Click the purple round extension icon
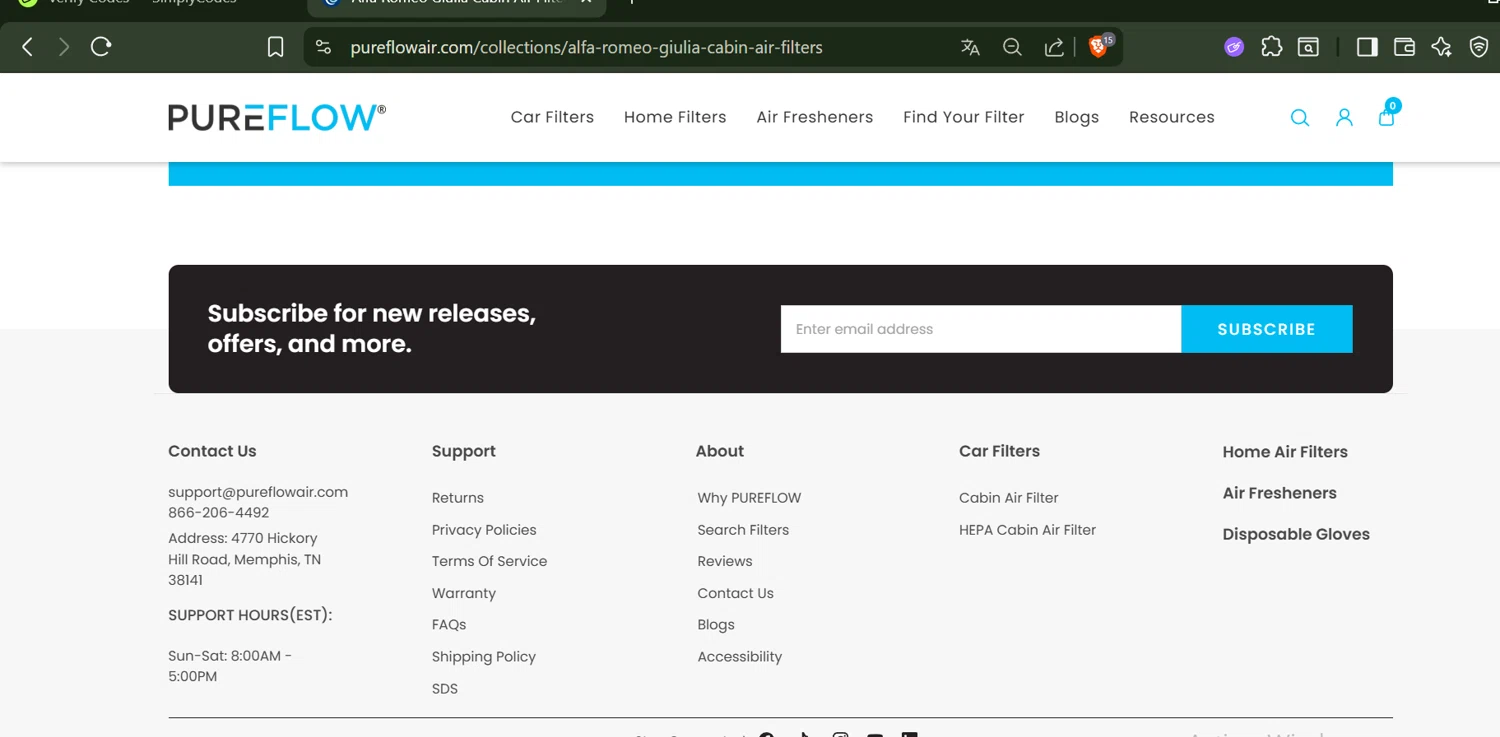The height and width of the screenshot is (737, 1500). click(x=1234, y=47)
